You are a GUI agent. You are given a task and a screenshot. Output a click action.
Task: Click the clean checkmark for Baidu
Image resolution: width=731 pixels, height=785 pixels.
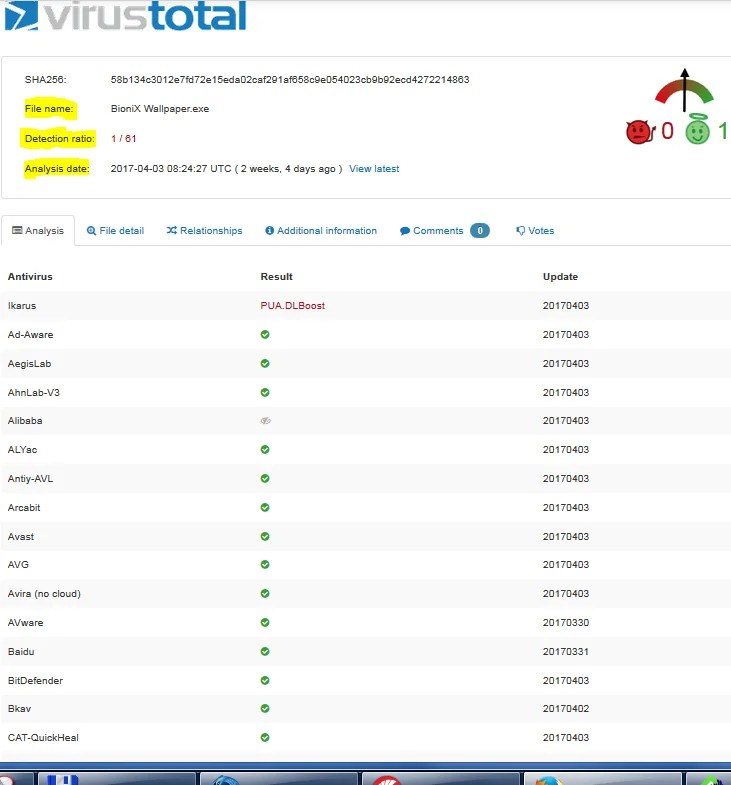265,652
